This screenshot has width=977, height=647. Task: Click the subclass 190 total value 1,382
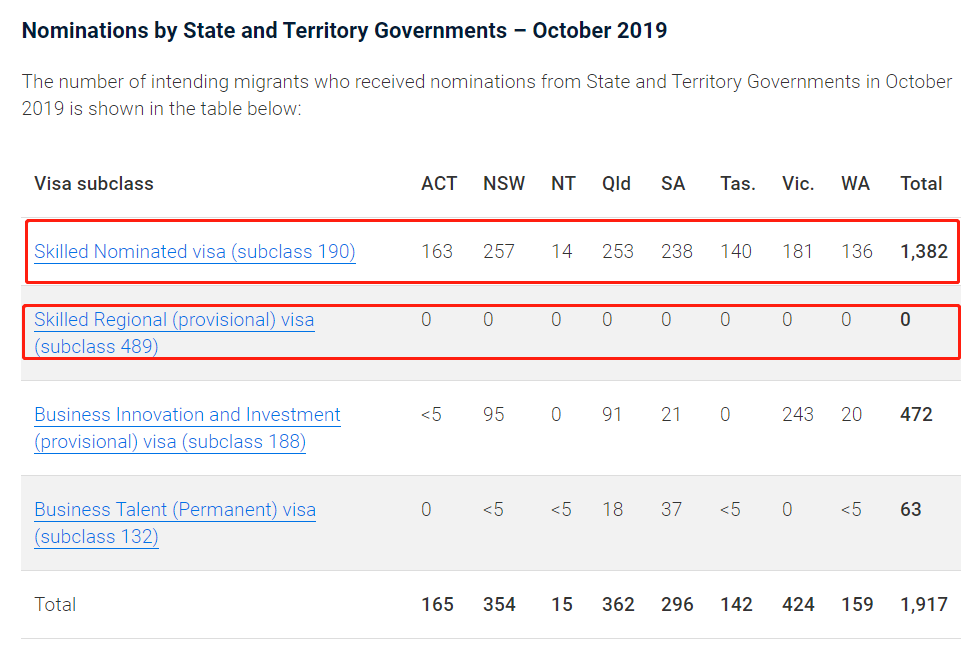pyautogui.click(x=923, y=252)
